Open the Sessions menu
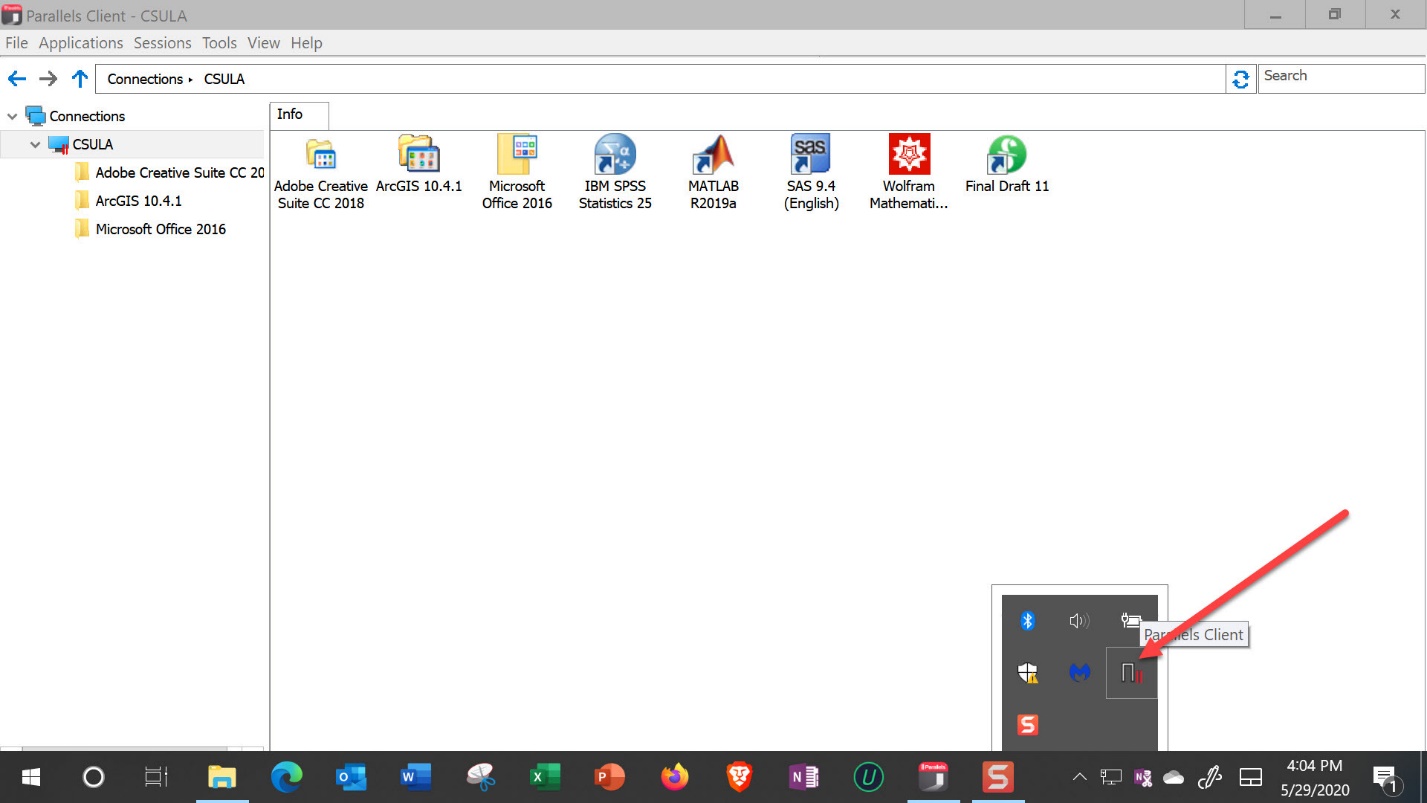 point(162,43)
